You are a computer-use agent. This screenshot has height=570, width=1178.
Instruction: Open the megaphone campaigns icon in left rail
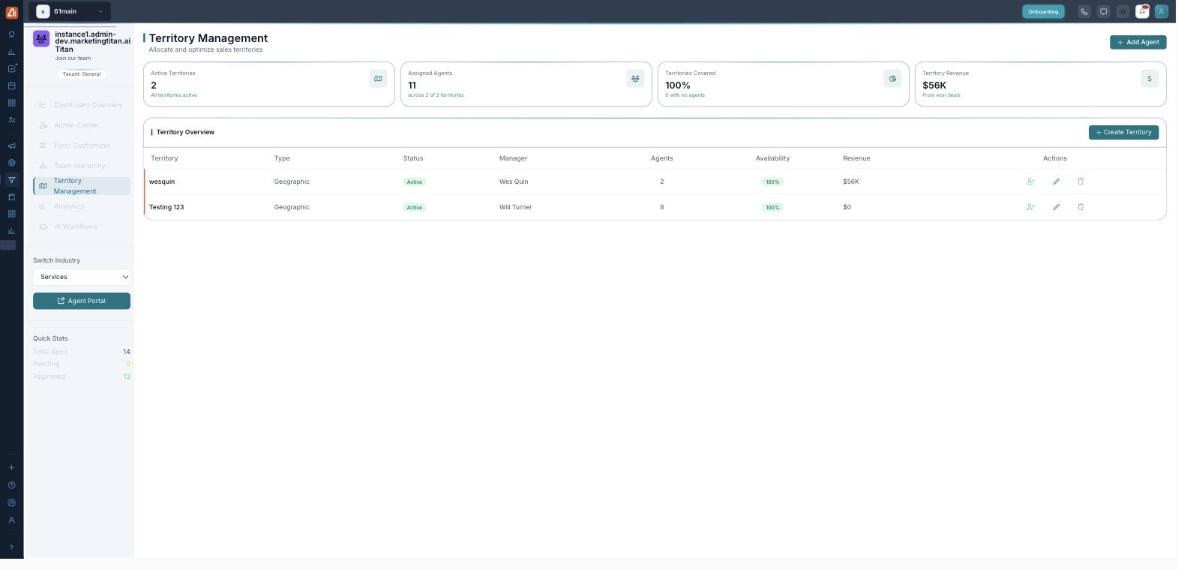(11, 146)
